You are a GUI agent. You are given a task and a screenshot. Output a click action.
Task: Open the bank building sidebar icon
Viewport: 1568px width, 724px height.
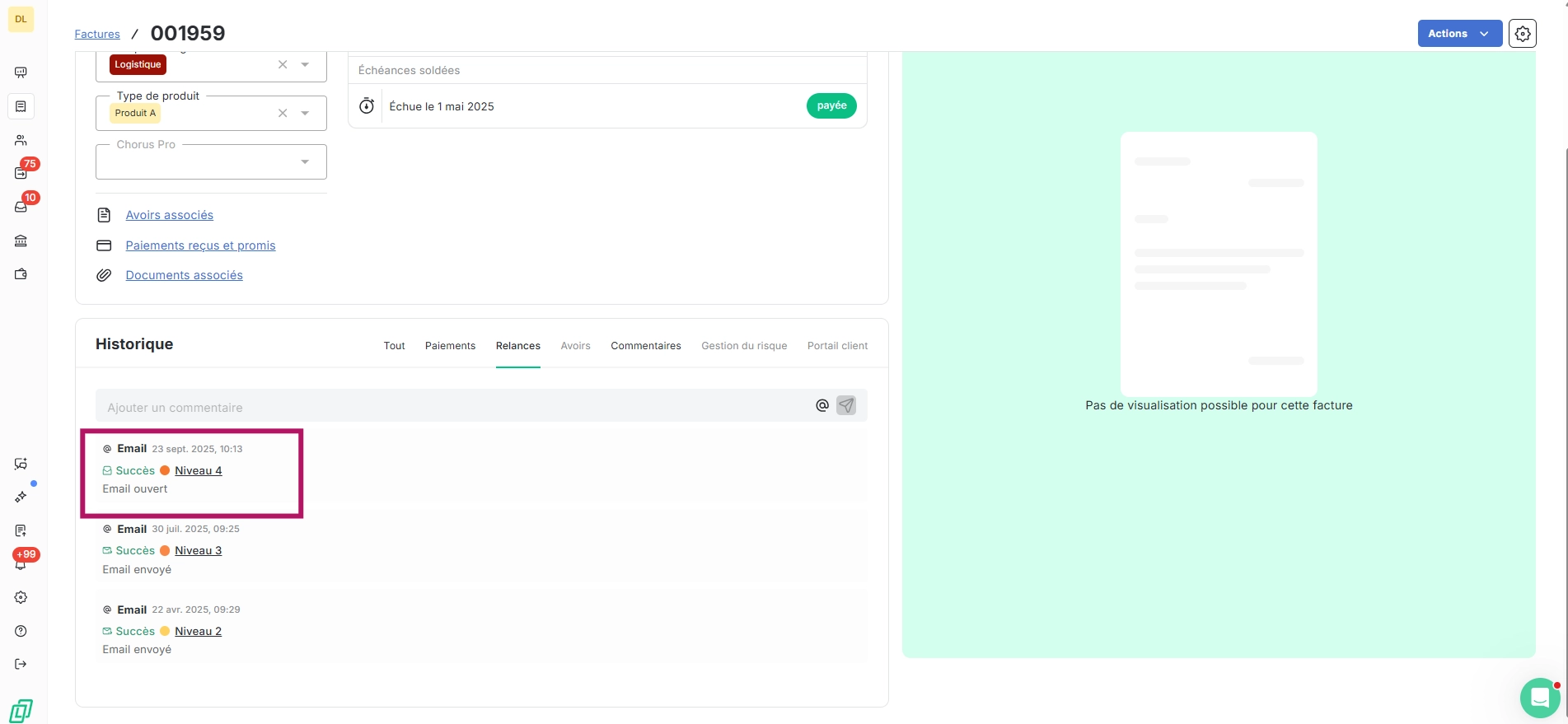coord(21,241)
